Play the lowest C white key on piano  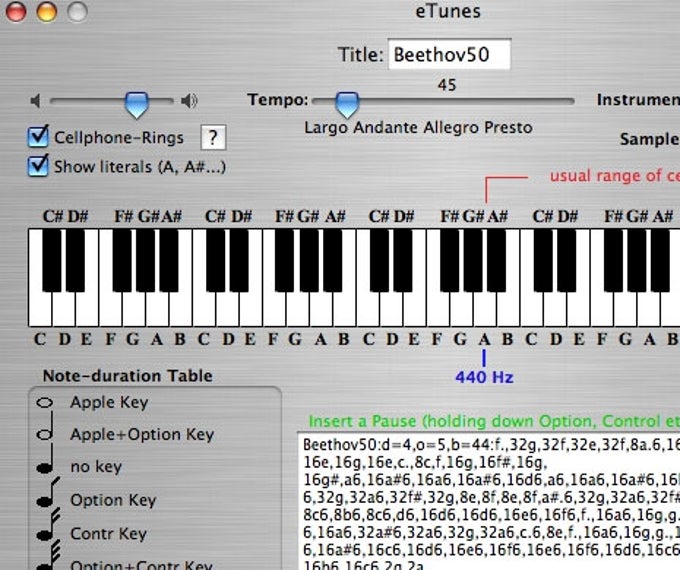coord(40,310)
